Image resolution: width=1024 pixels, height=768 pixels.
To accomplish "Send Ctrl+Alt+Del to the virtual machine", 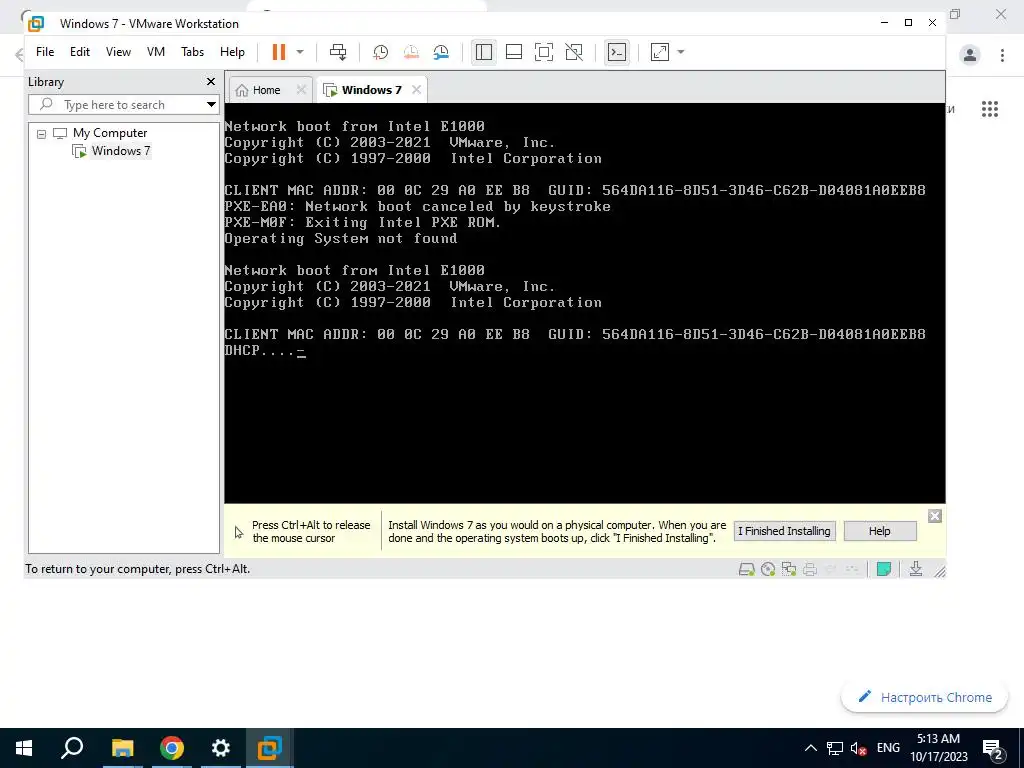I will click(338, 52).
